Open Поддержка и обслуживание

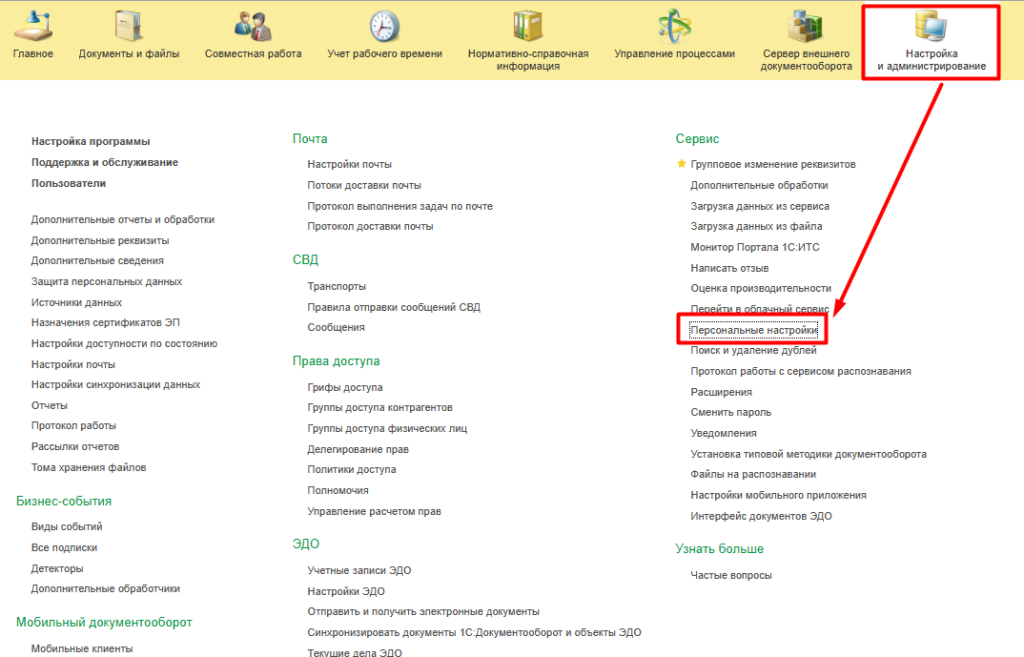pyautogui.click(x=104, y=162)
